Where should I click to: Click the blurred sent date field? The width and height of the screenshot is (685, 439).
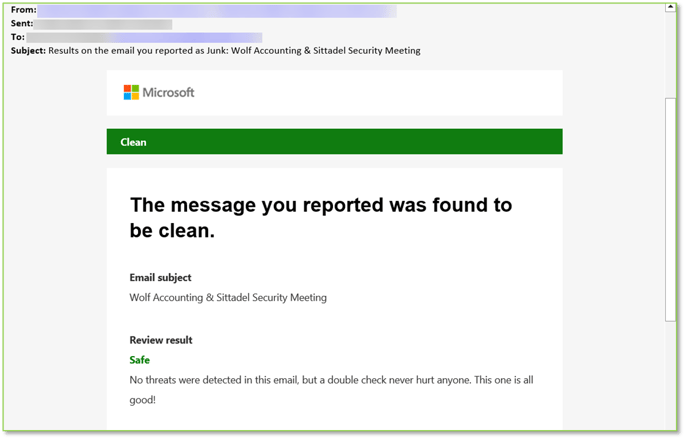point(103,24)
